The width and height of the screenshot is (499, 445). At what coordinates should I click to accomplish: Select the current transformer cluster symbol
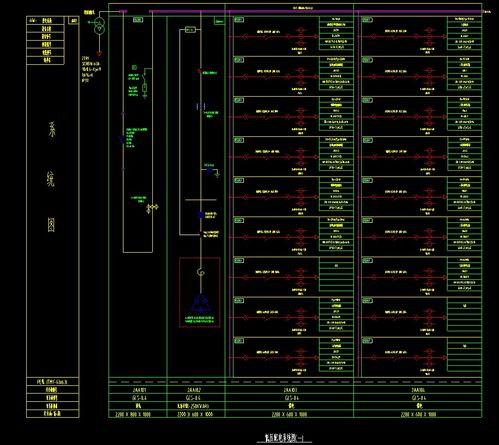click(152, 208)
